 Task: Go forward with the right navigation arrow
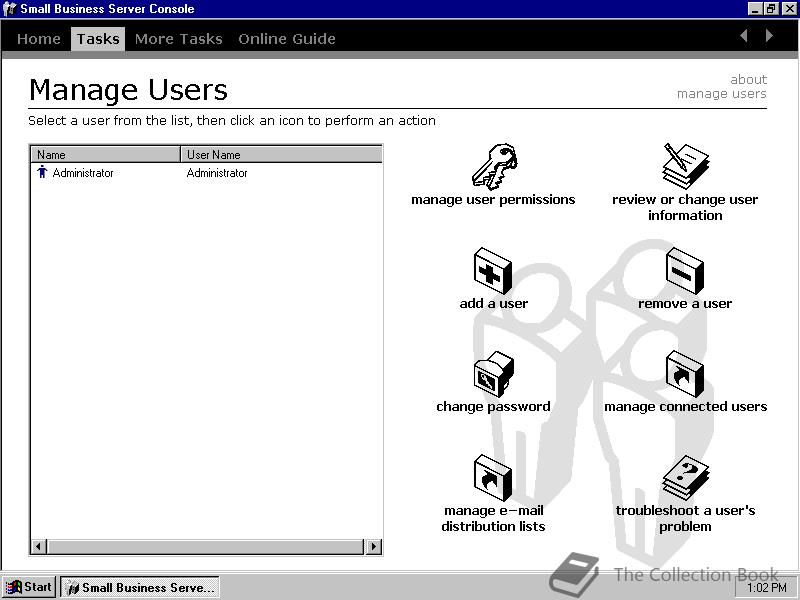(x=769, y=36)
